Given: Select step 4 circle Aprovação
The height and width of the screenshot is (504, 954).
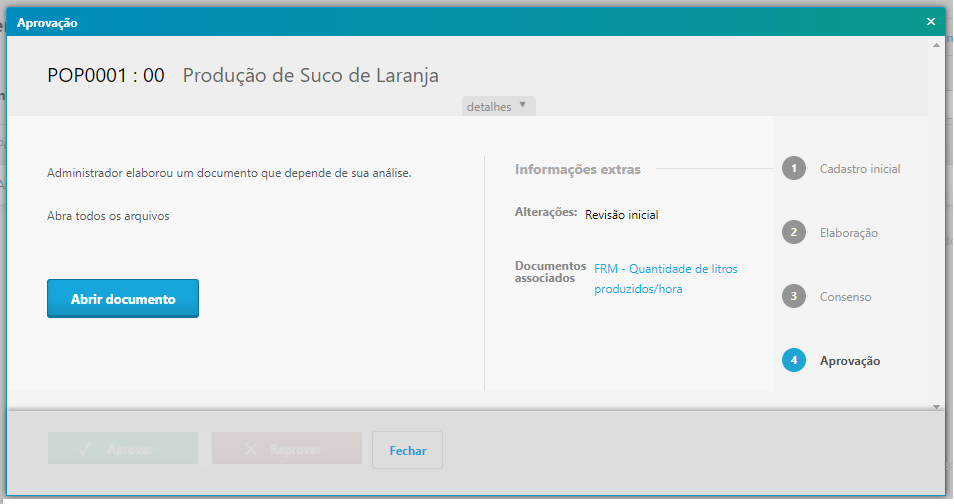Looking at the screenshot, I should 794,360.
